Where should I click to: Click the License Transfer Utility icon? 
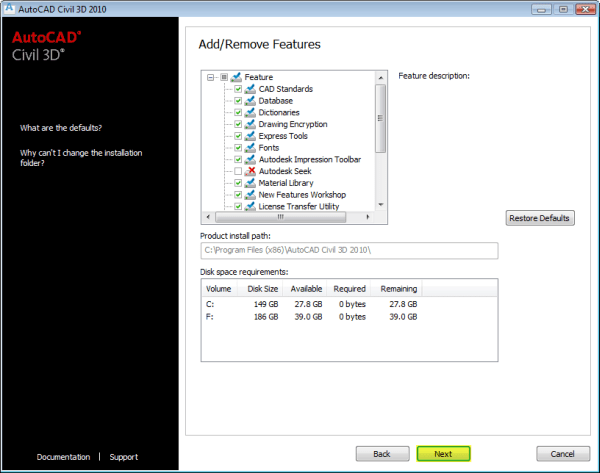pos(250,206)
